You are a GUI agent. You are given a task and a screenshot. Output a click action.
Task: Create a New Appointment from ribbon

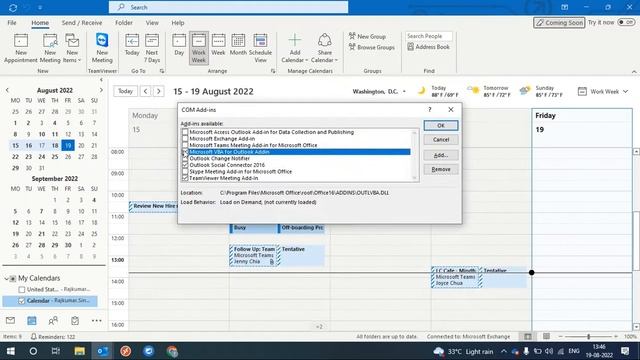click(x=20, y=48)
